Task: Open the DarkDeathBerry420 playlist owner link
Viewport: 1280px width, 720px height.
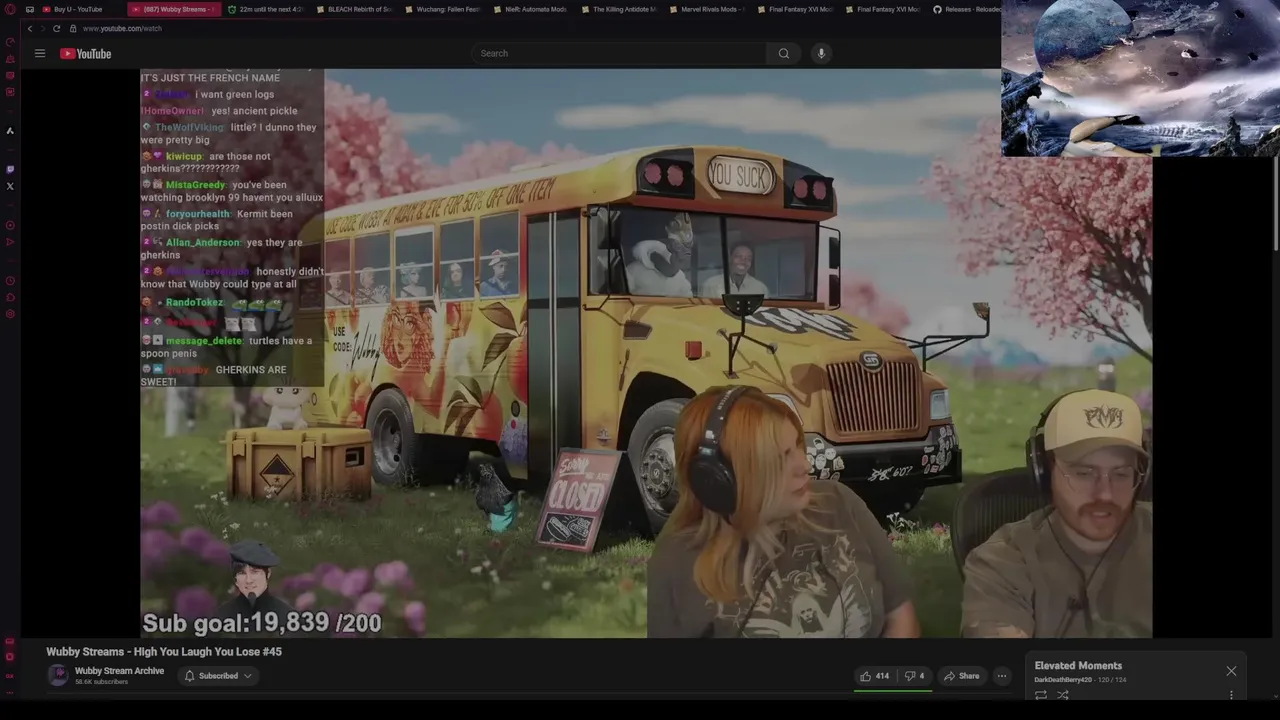Action: [x=1063, y=680]
